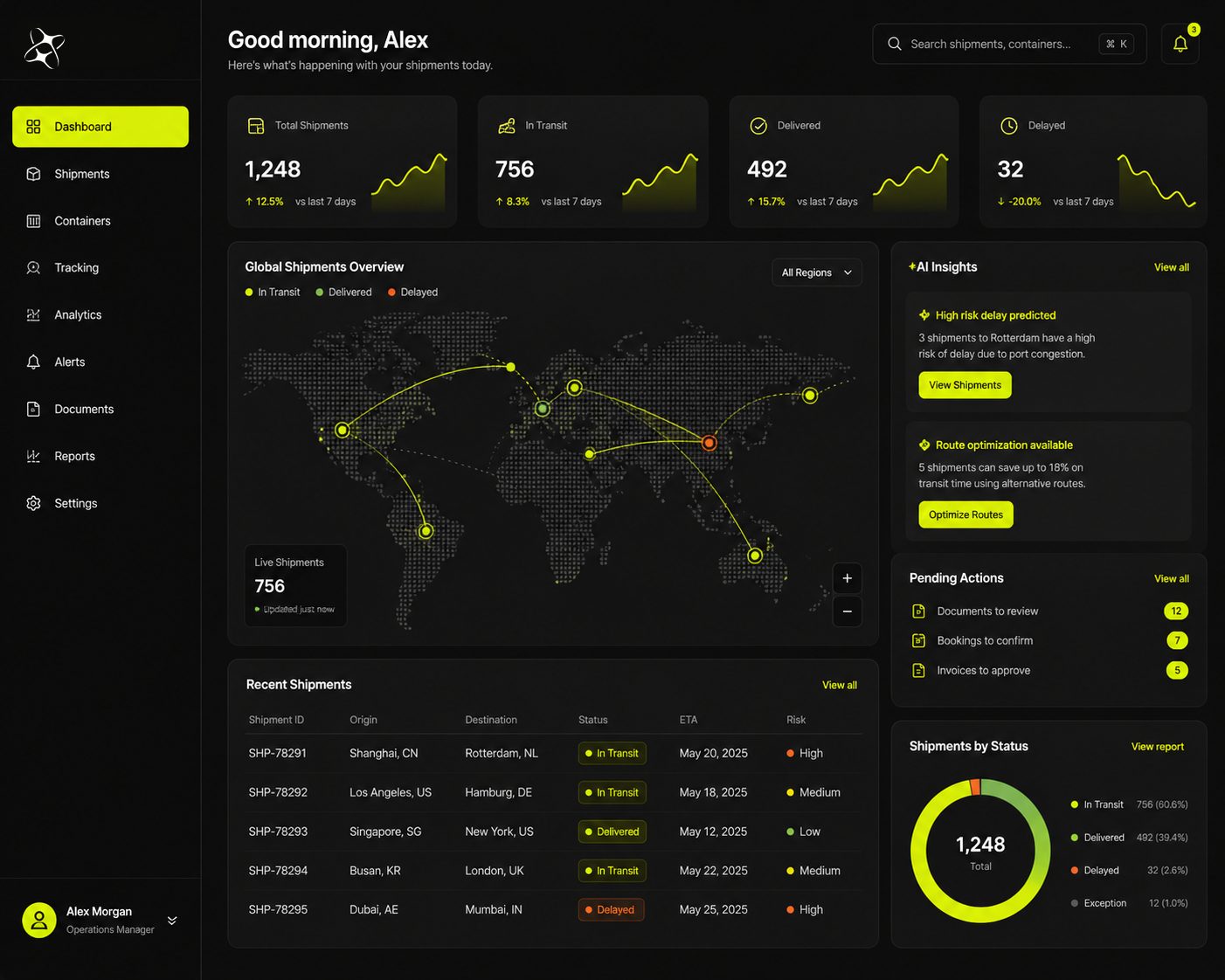Zoom in on the map with plus
This screenshot has height=980, width=1225.
847,578
